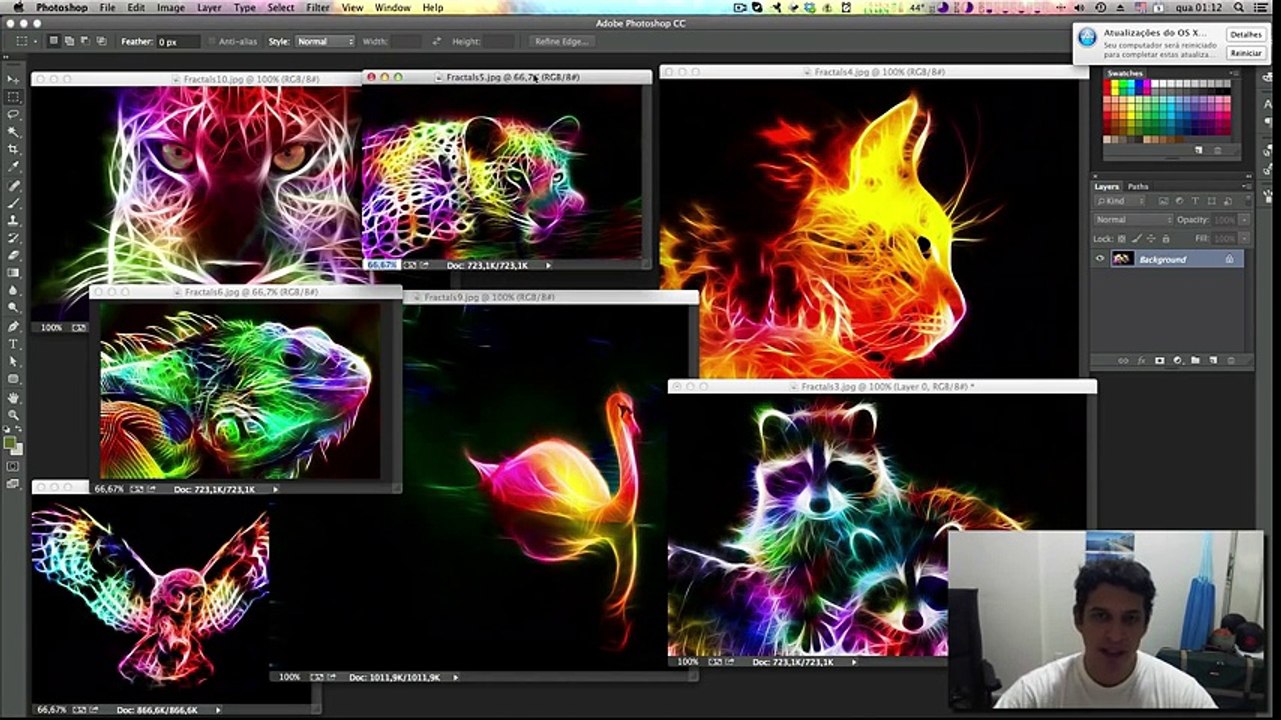Image resolution: width=1281 pixels, height=720 pixels.
Task: Toggle Subtract from selection mode
Action: [x=86, y=42]
